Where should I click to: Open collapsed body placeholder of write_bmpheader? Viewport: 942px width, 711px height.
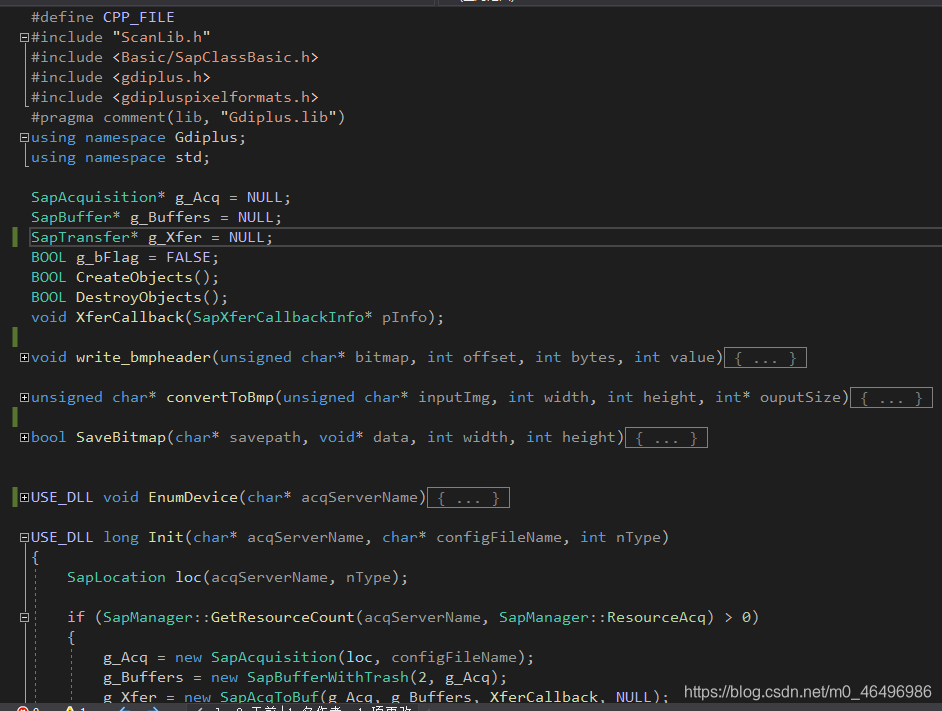click(x=765, y=358)
